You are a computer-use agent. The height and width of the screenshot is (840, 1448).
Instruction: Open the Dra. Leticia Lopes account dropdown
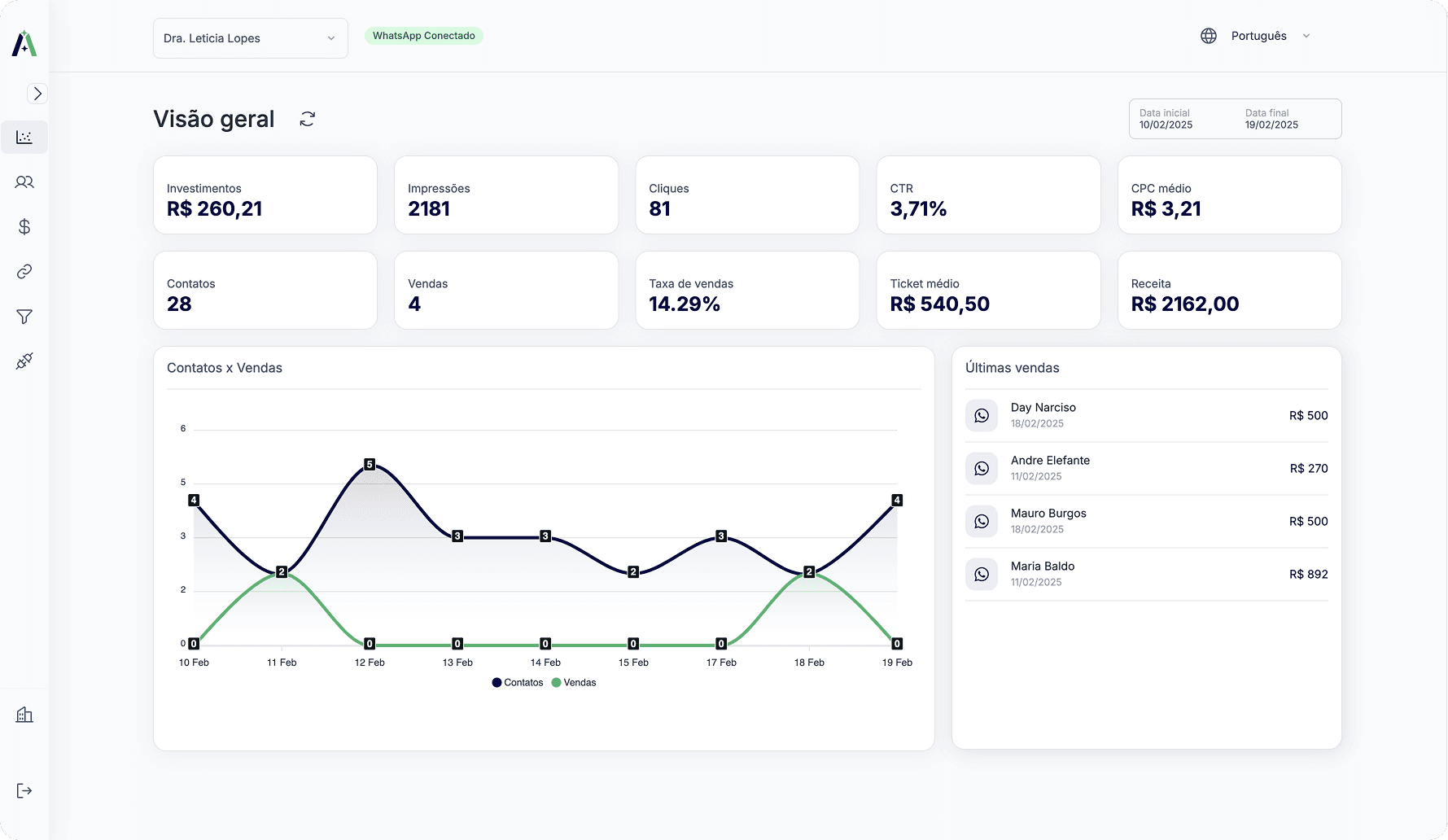click(251, 38)
